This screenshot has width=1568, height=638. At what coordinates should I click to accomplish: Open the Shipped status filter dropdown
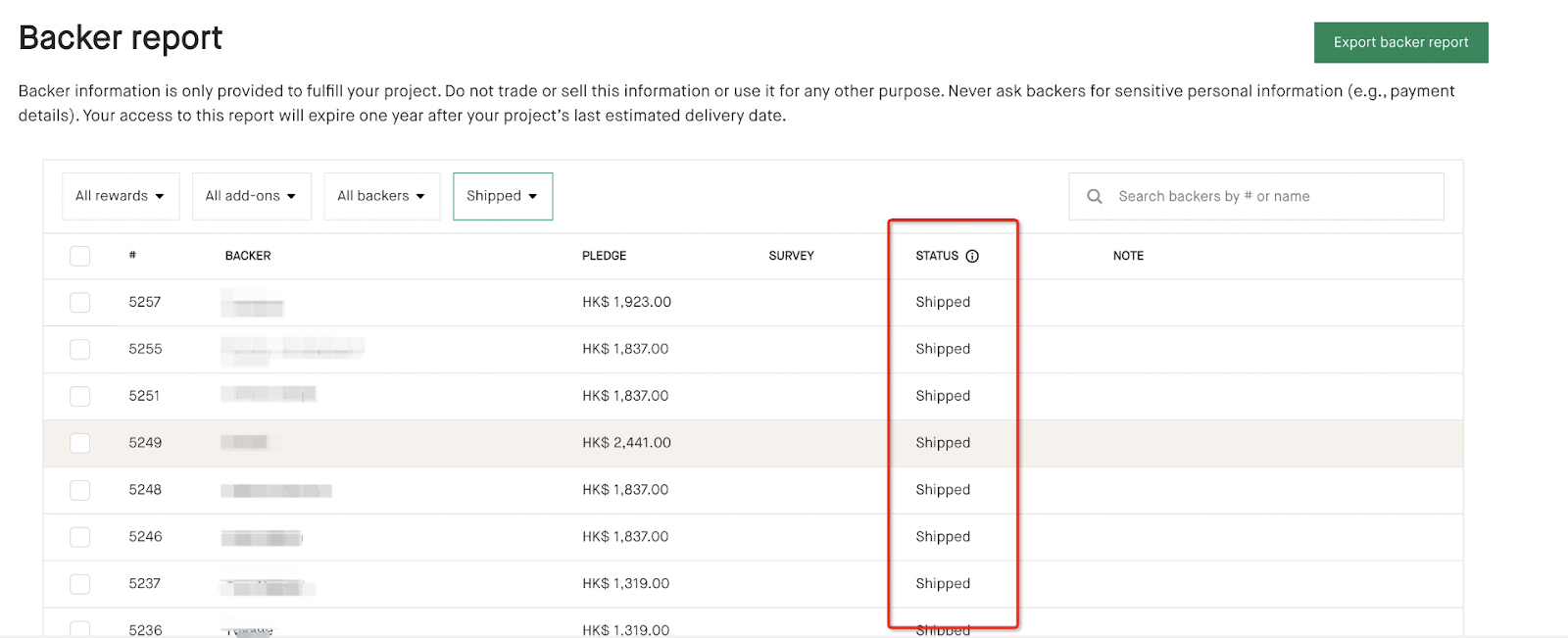[502, 196]
